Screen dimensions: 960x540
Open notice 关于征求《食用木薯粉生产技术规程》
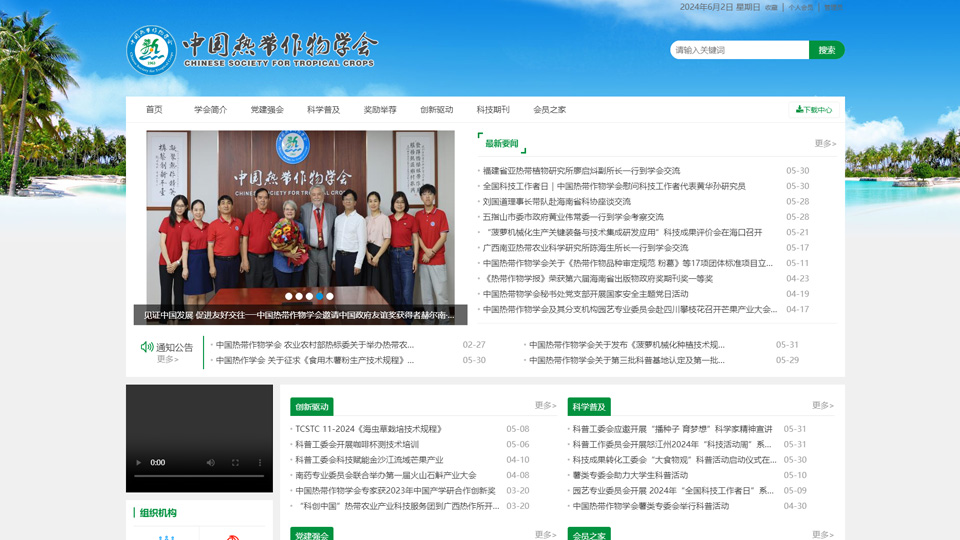coord(315,360)
